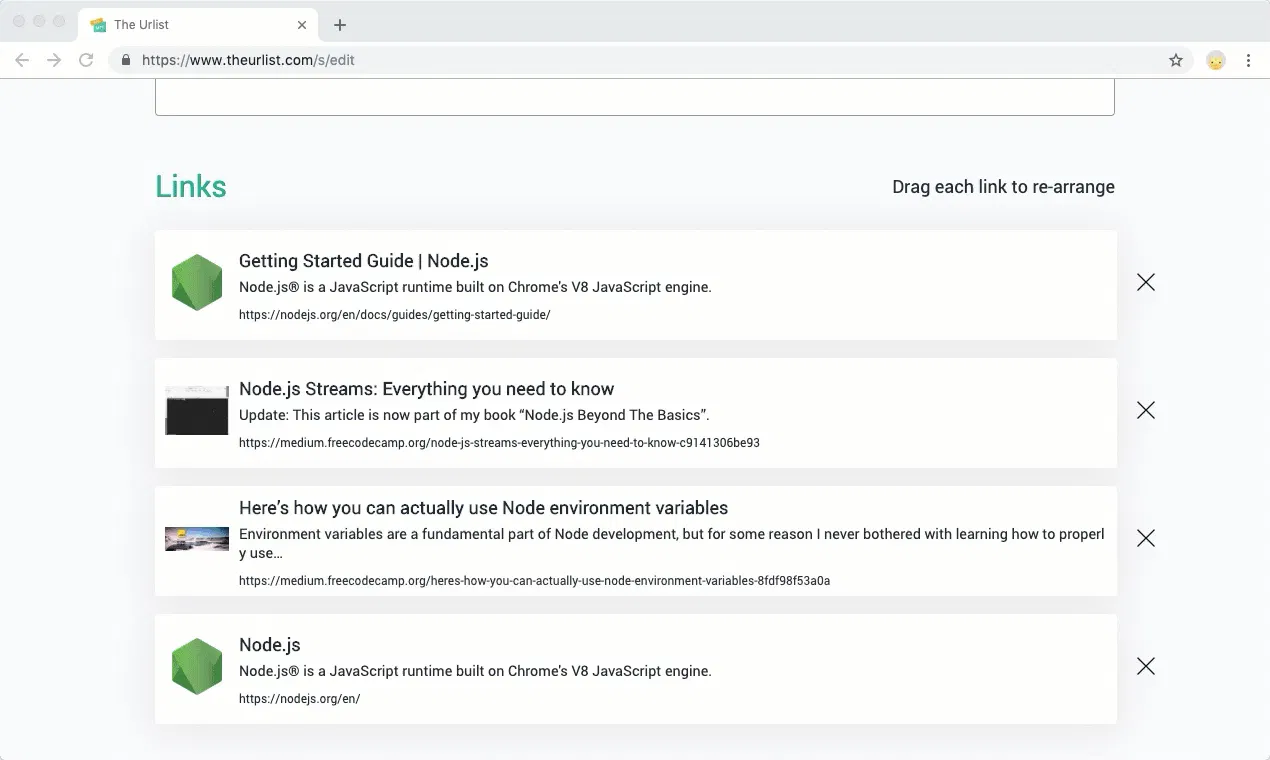Click the text box above Links
The width and height of the screenshot is (1270, 760).
point(634,97)
